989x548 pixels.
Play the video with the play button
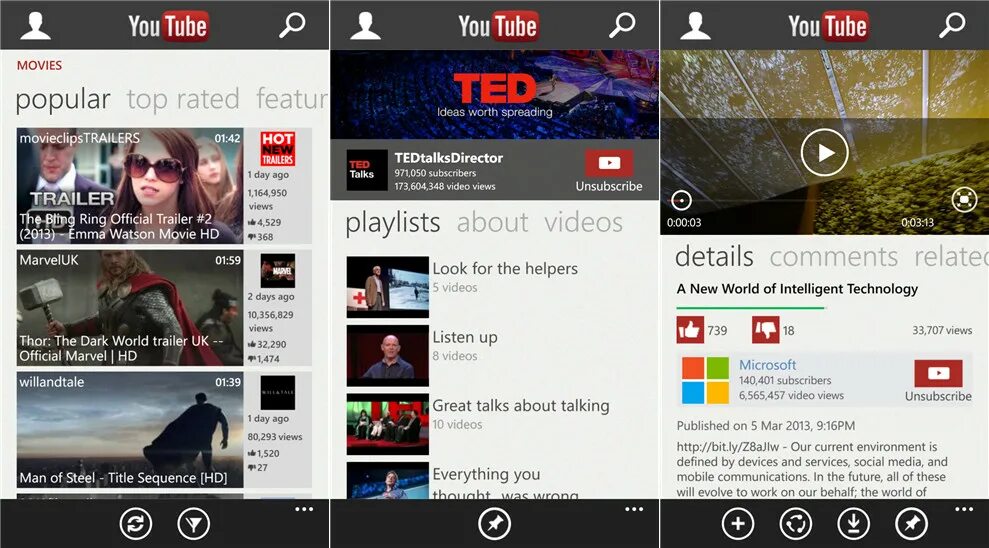(824, 153)
